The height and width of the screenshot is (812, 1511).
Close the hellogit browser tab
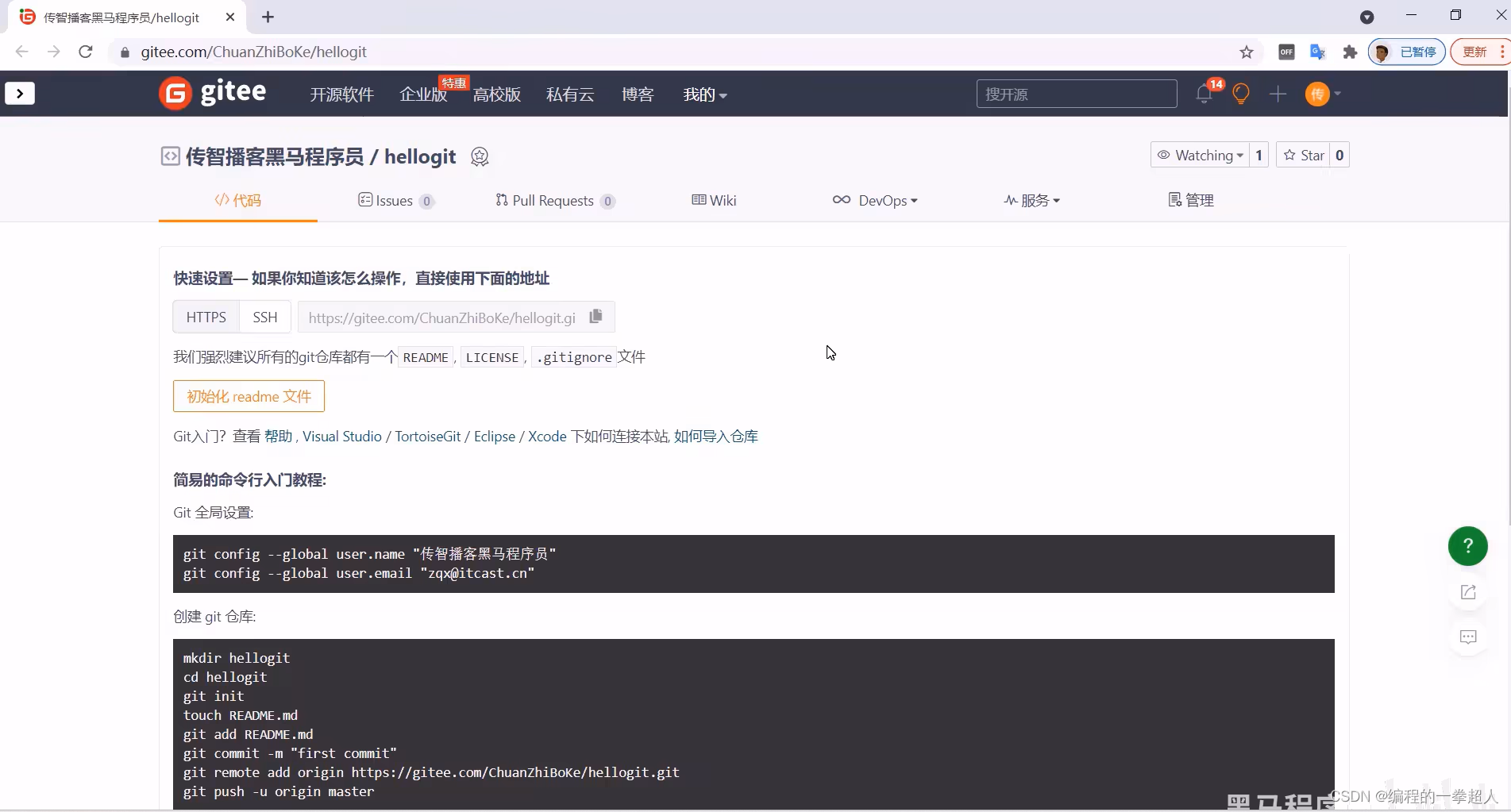230,17
